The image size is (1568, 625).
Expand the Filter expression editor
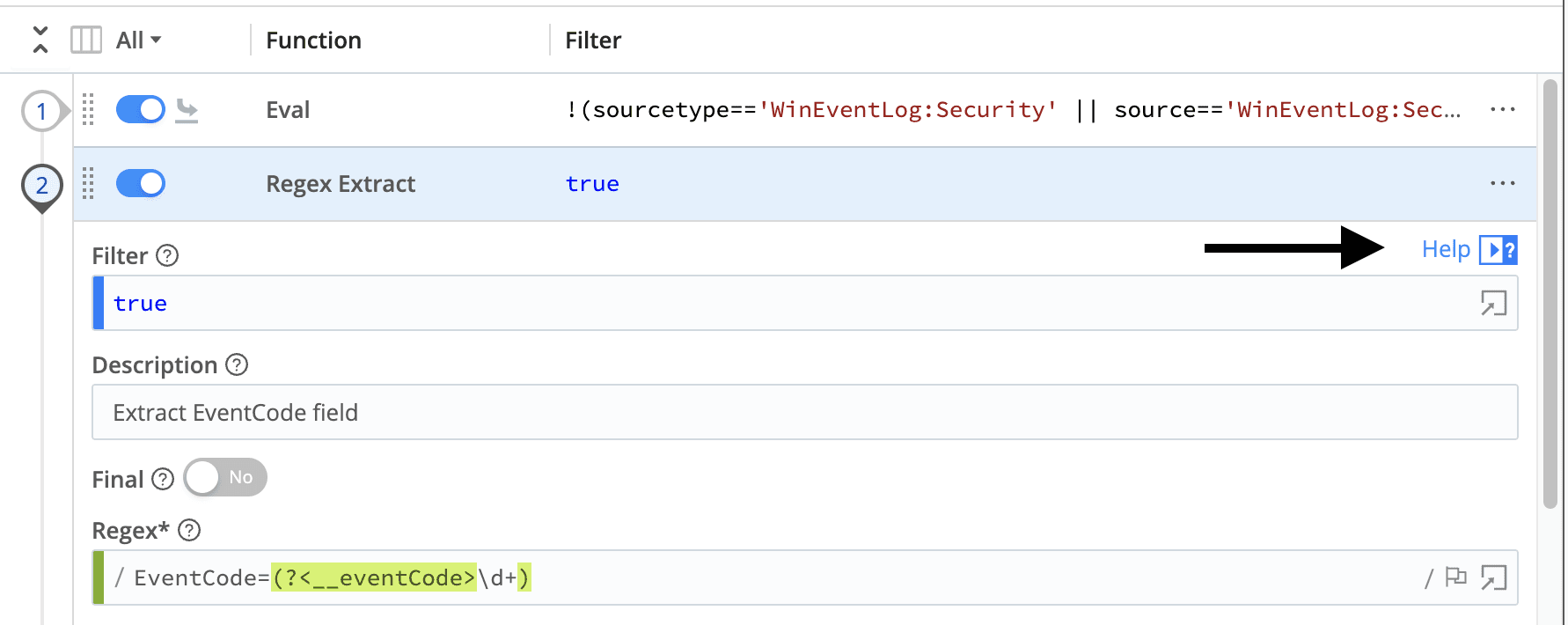coord(1493,304)
